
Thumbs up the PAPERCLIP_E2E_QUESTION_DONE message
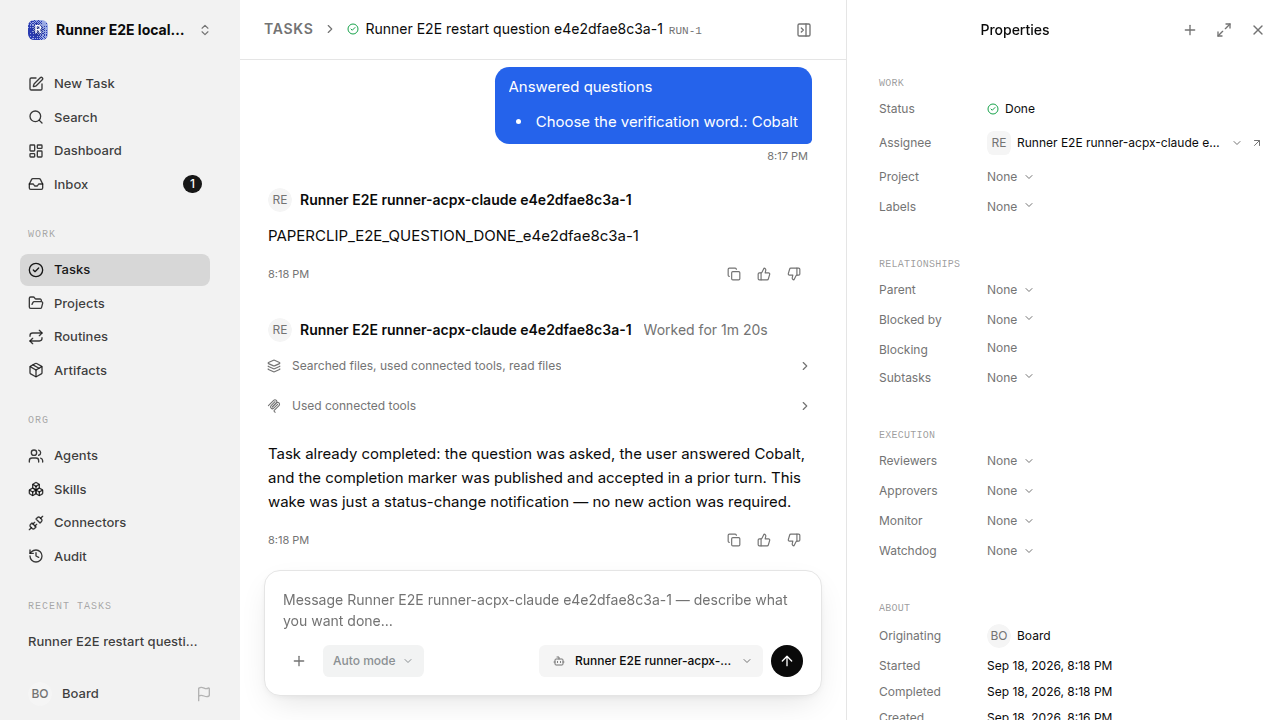click(764, 274)
